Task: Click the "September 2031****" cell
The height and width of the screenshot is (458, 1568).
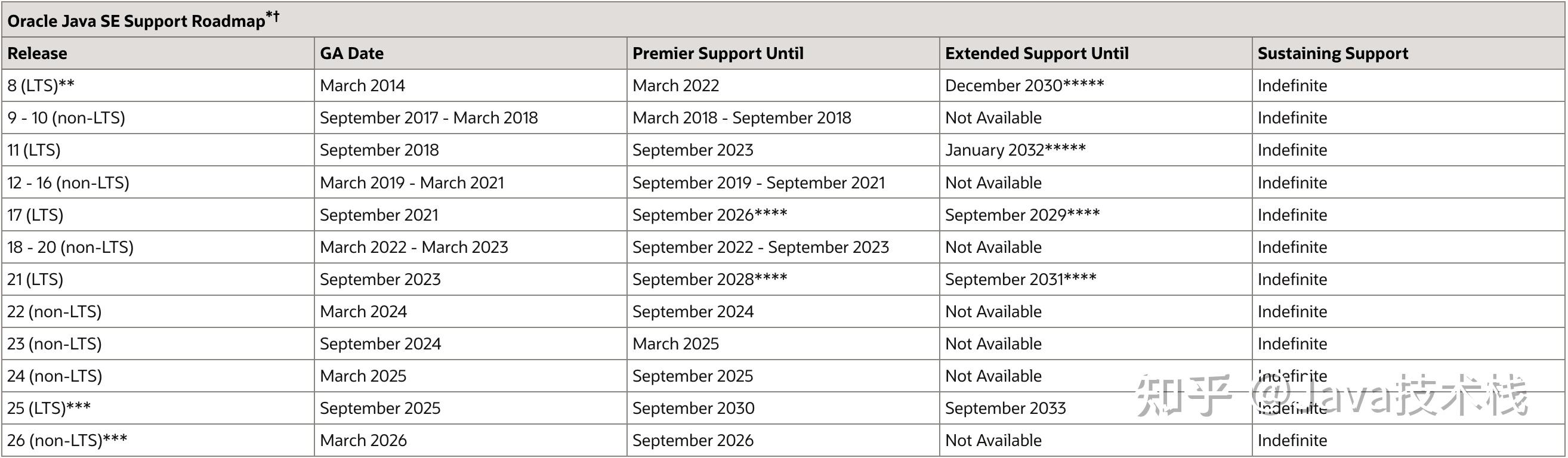Action: coord(1020,279)
